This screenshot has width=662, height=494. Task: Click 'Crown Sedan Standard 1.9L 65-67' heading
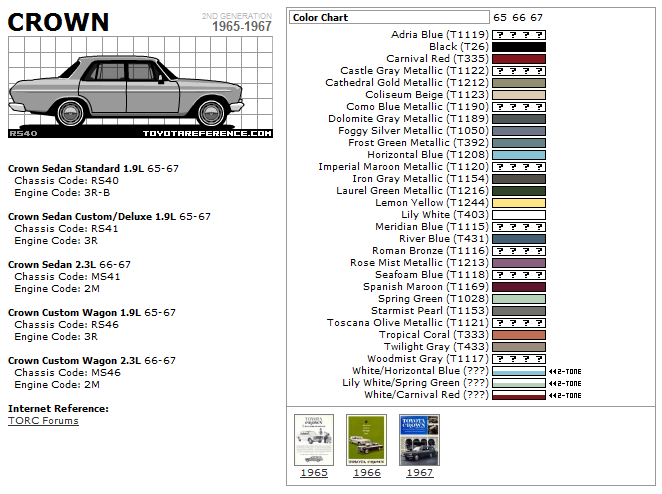tap(93, 168)
